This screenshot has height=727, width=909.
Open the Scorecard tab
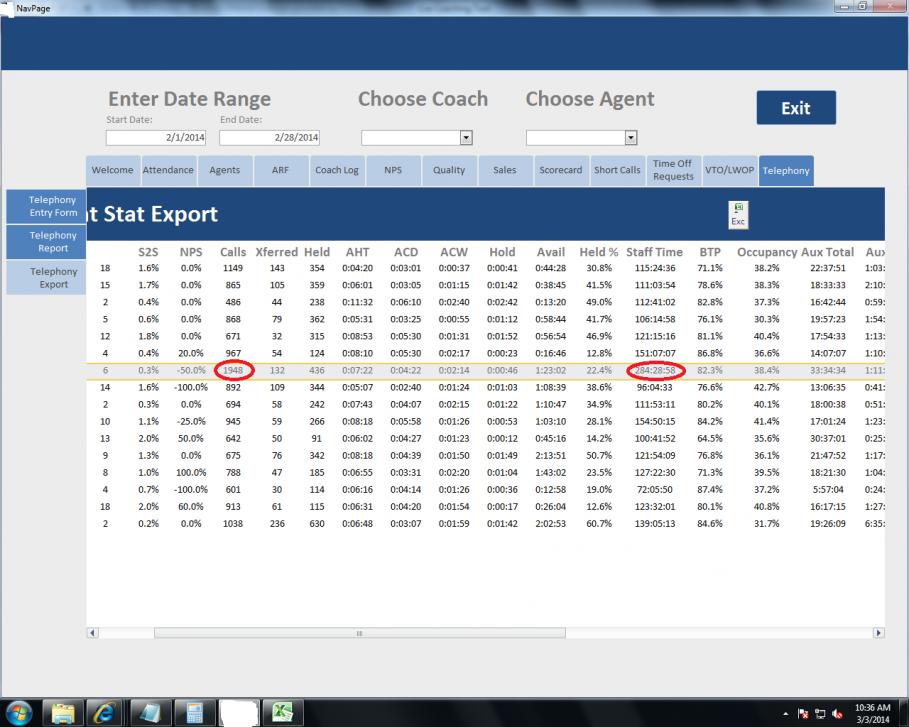click(x=561, y=170)
